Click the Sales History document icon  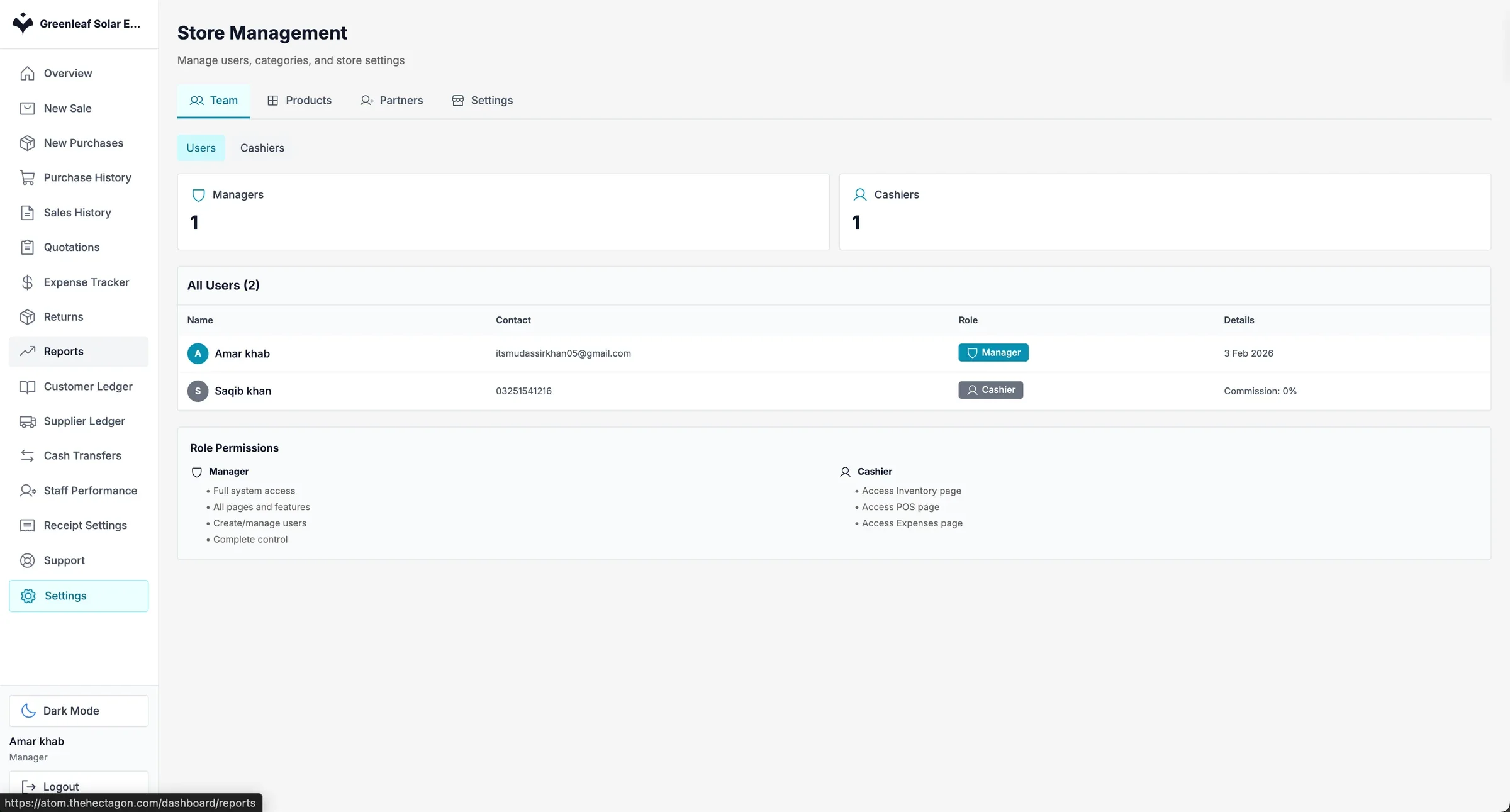click(x=27, y=213)
